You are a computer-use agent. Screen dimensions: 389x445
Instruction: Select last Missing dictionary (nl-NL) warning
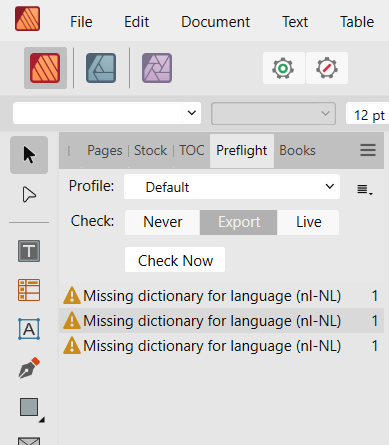[x=222, y=346]
